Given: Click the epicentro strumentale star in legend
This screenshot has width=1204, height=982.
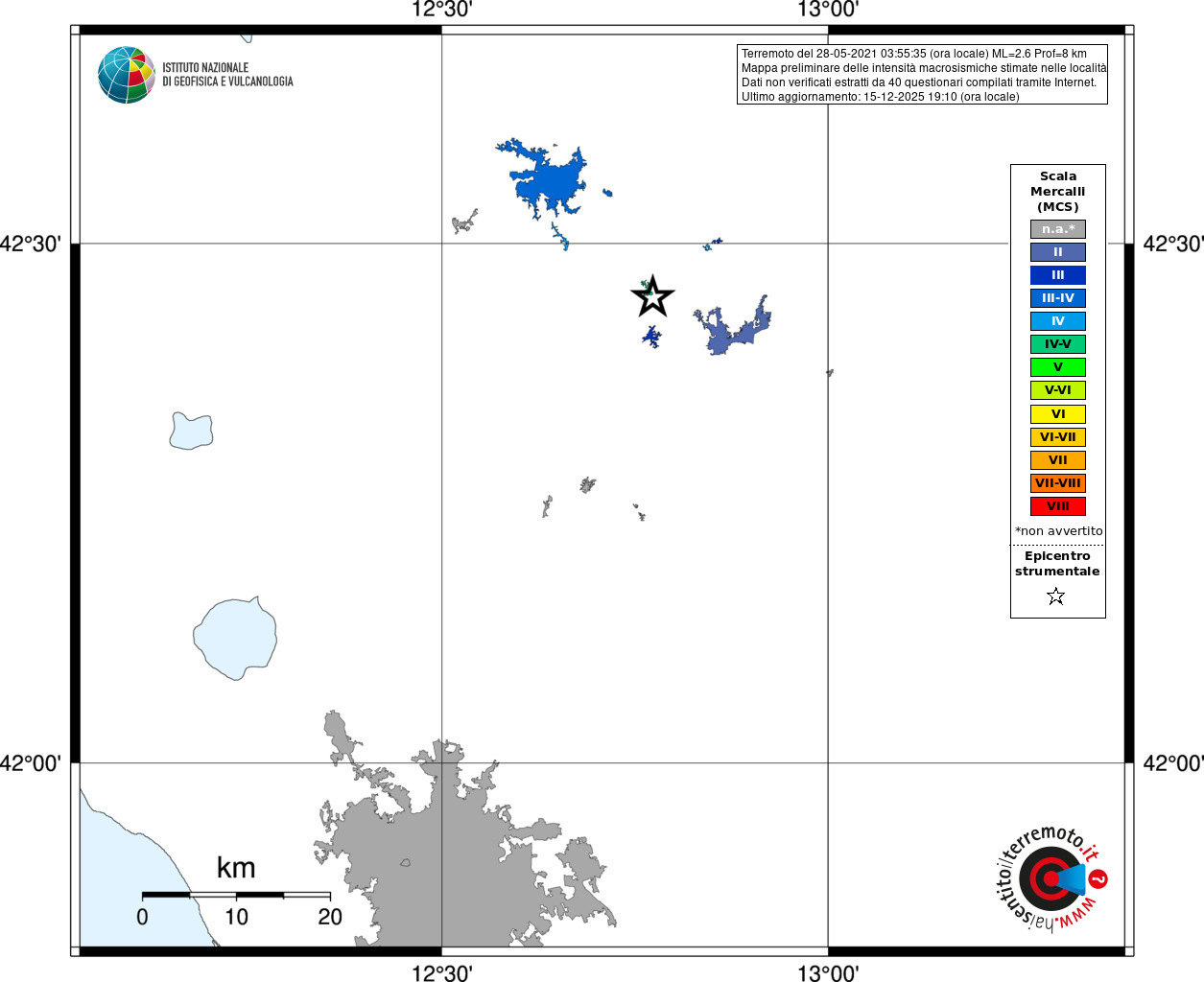Looking at the screenshot, I should click(1056, 596).
